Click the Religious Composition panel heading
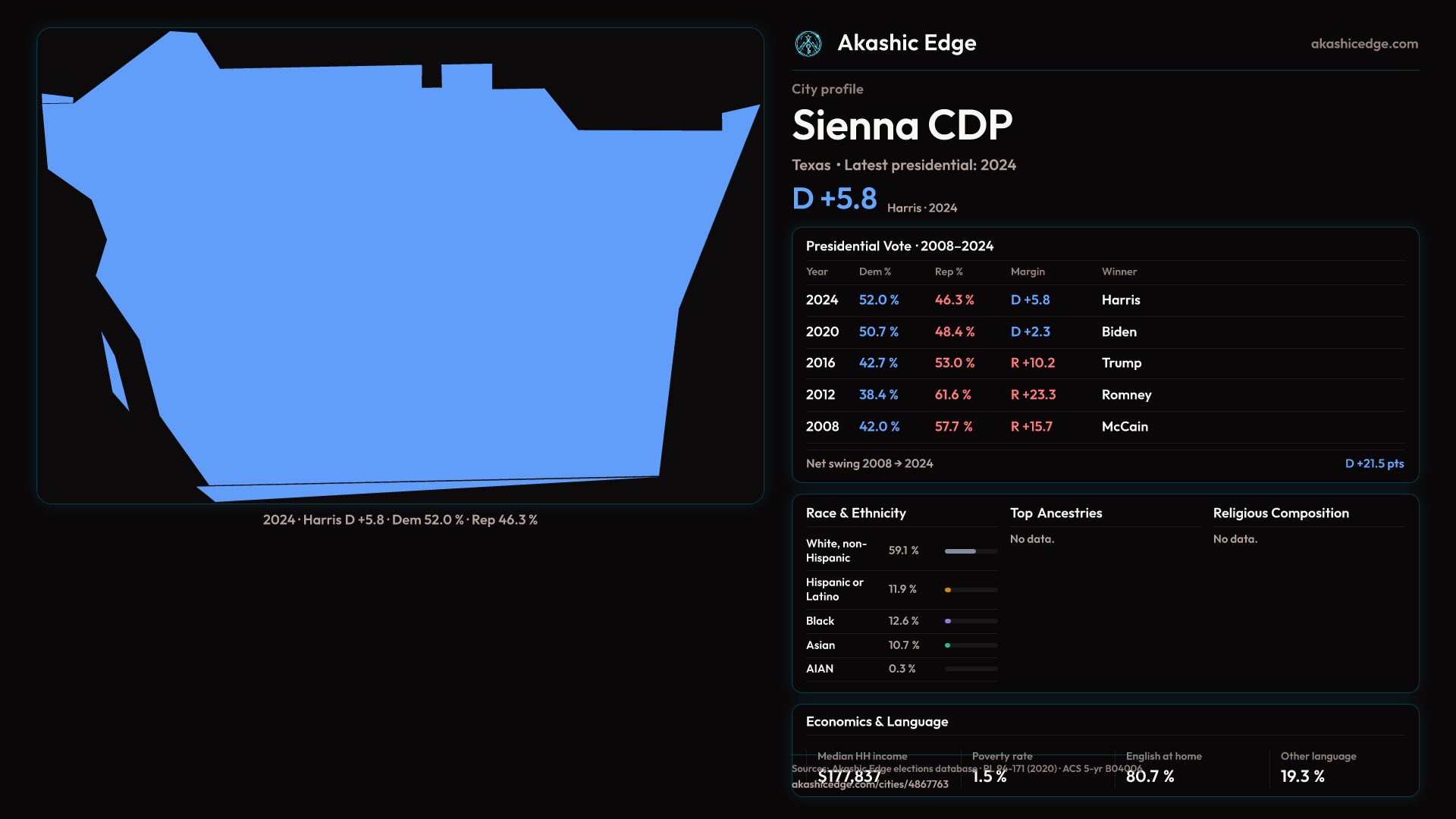Viewport: 1456px width, 819px height. 1280,513
